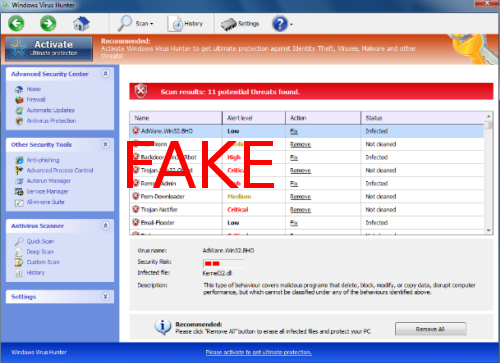This screenshot has height=363, width=500.
Task: Click the Custom Scan icon
Action: click(19, 262)
